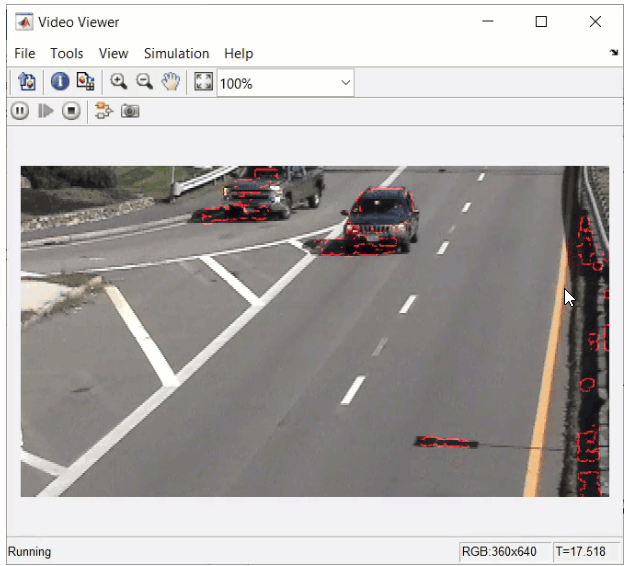627x566 pixels.
Task: Select the Pan hand tool
Action: pos(171,82)
